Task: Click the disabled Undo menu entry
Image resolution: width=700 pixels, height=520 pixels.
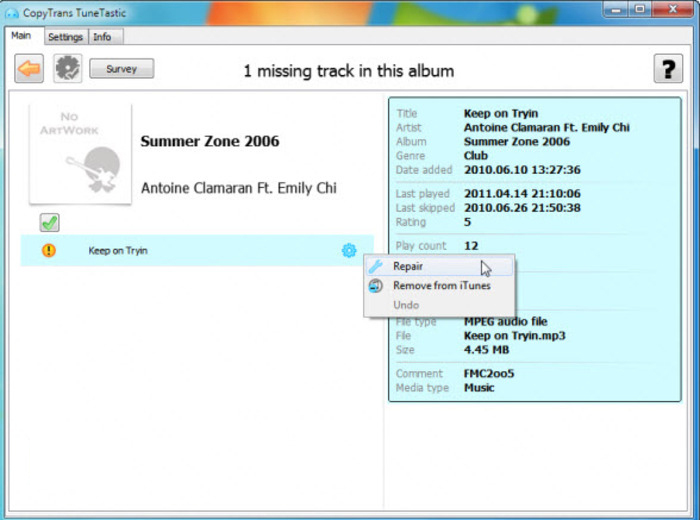Action: (439, 305)
